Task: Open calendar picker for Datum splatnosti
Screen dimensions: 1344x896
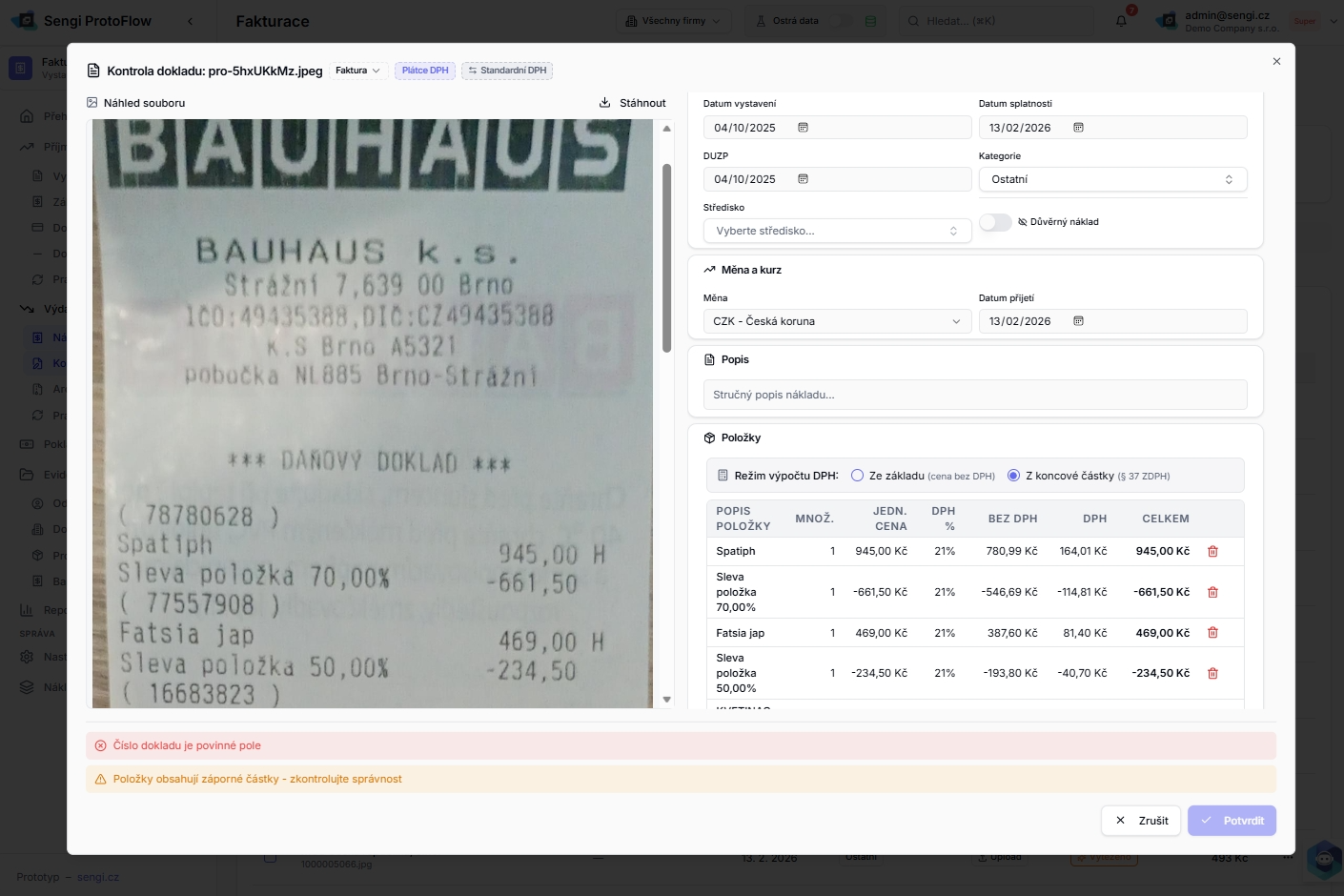Action: pos(1078,128)
